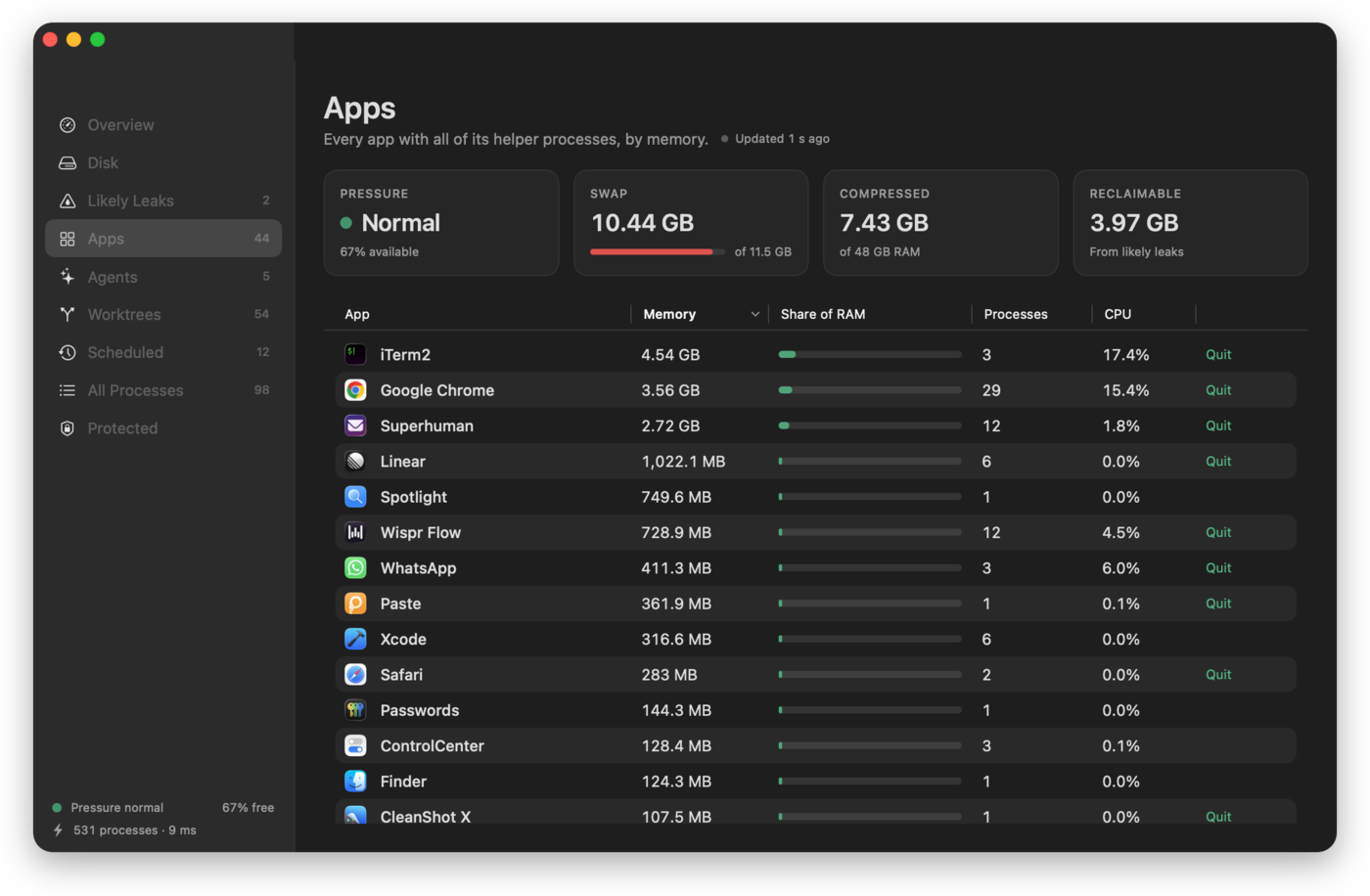Click the All Processes list icon
Image resolution: width=1370 pixels, height=896 pixels.
point(68,390)
